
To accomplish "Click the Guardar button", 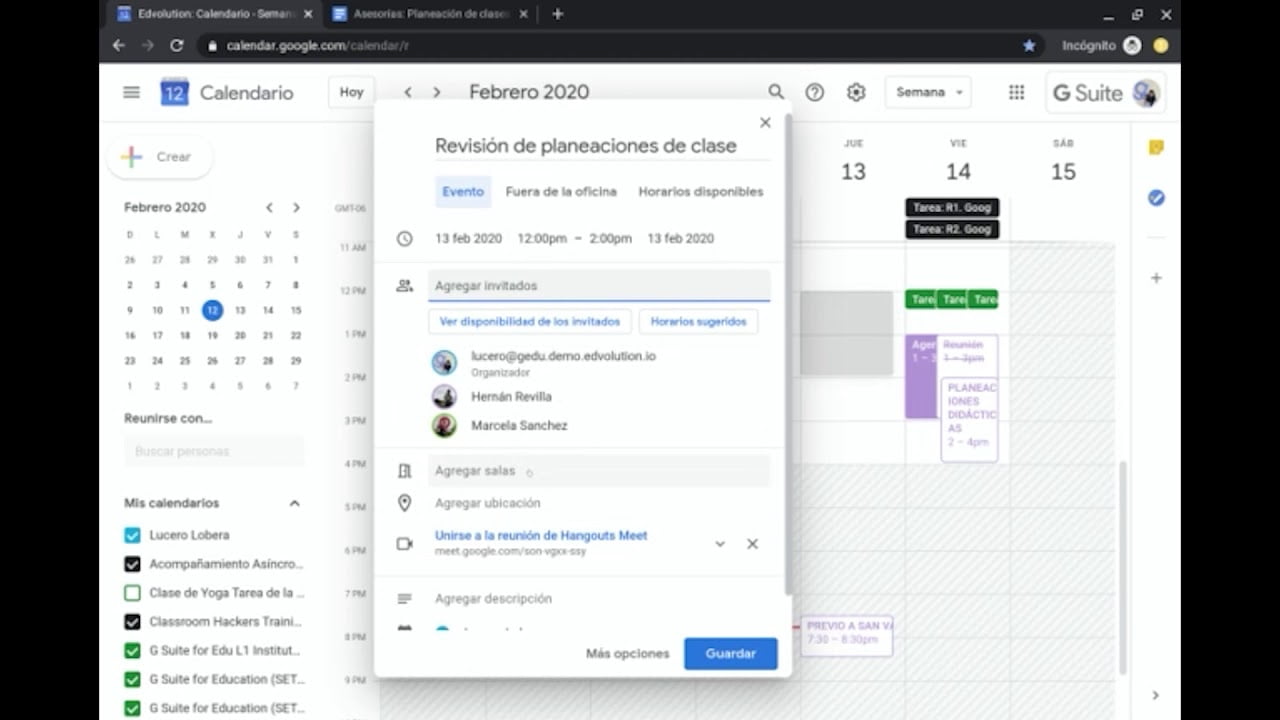I will point(731,653).
